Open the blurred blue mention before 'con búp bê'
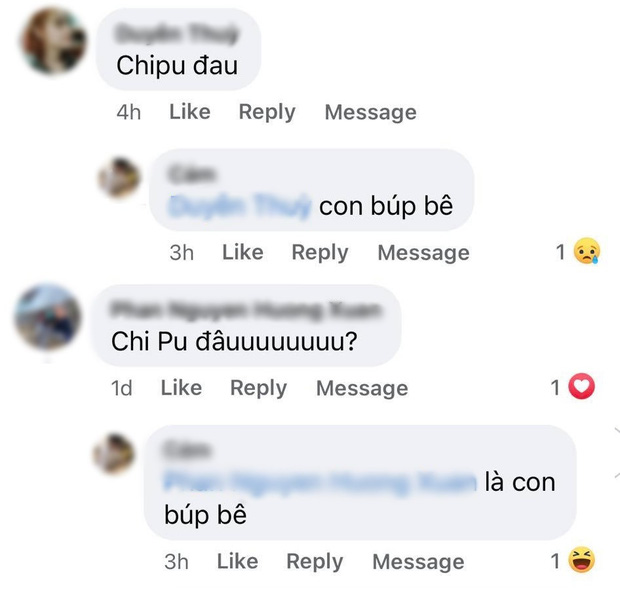The width and height of the screenshot is (620, 599). pos(240,206)
